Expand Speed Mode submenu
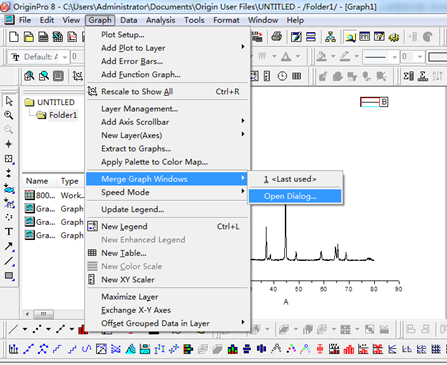This screenshot has height=365, width=447. tap(167, 192)
